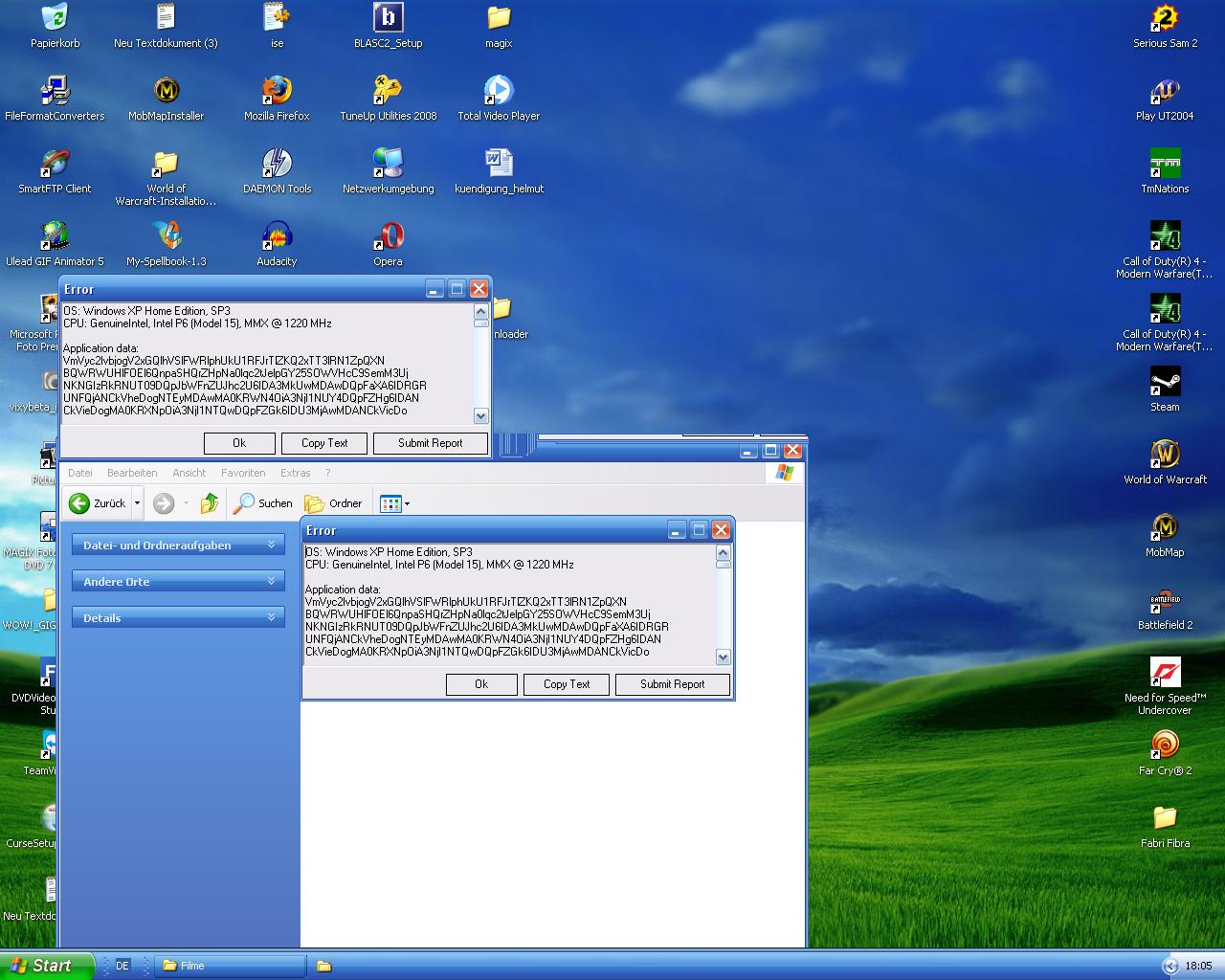Select the Audacity shortcut
1225x980 pixels.
pyautogui.click(x=277, y=244)
